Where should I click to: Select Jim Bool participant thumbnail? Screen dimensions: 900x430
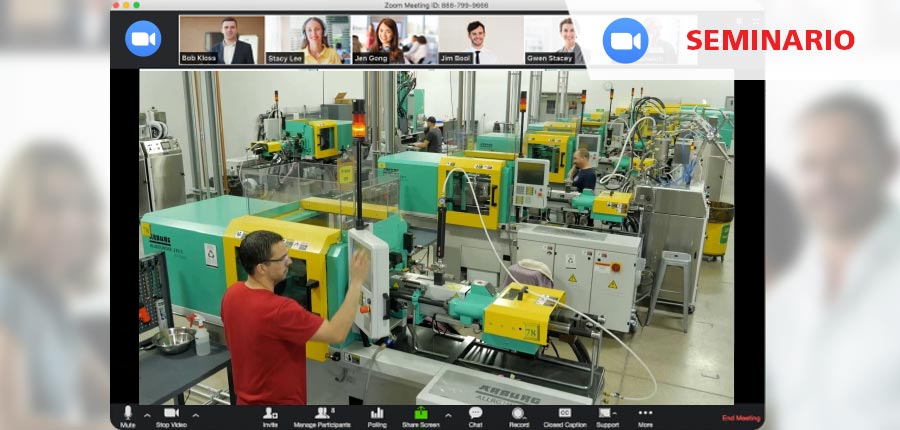[479, 40]
